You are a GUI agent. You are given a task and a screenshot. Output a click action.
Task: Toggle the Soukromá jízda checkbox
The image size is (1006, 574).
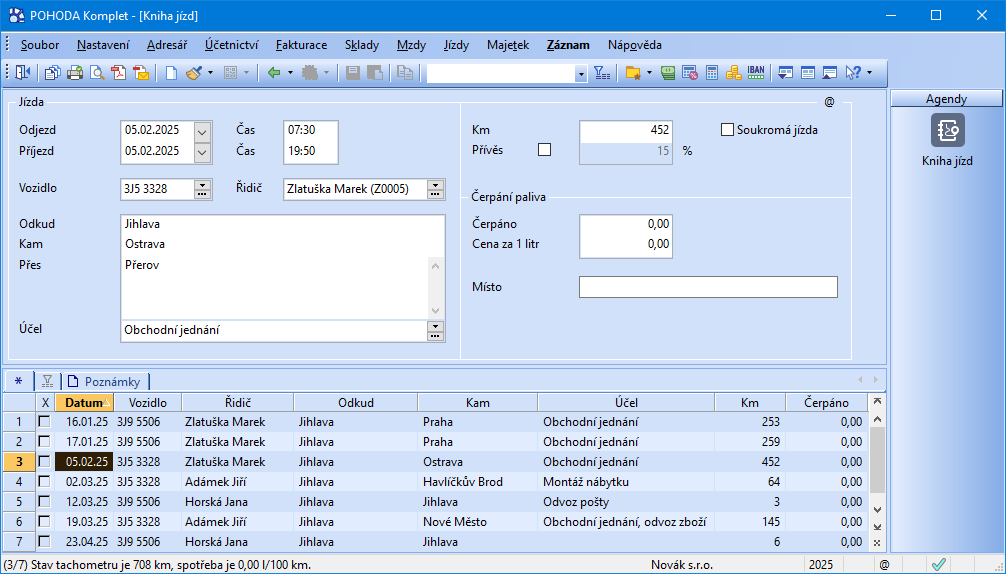[727, 130]
